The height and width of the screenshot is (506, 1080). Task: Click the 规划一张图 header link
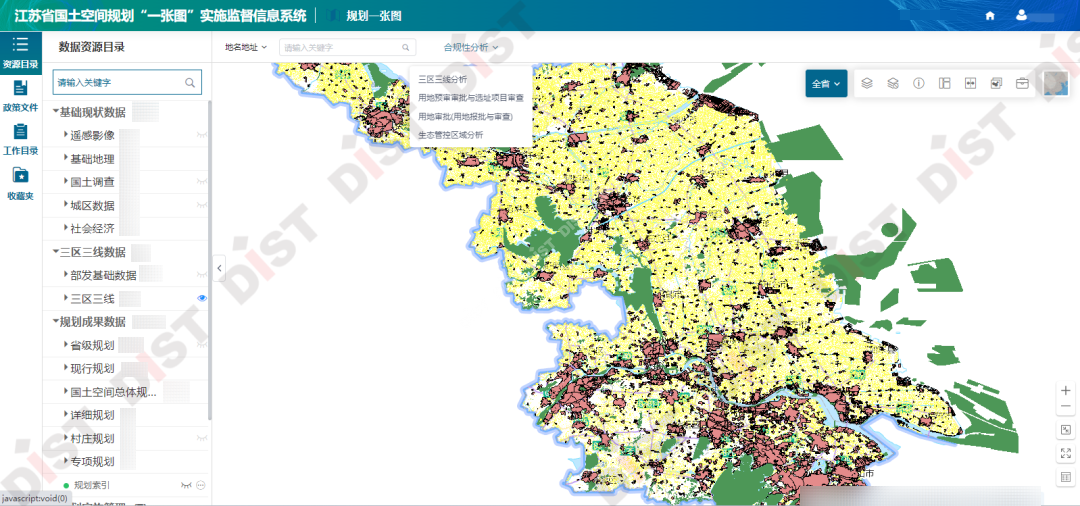coord(373,15)
